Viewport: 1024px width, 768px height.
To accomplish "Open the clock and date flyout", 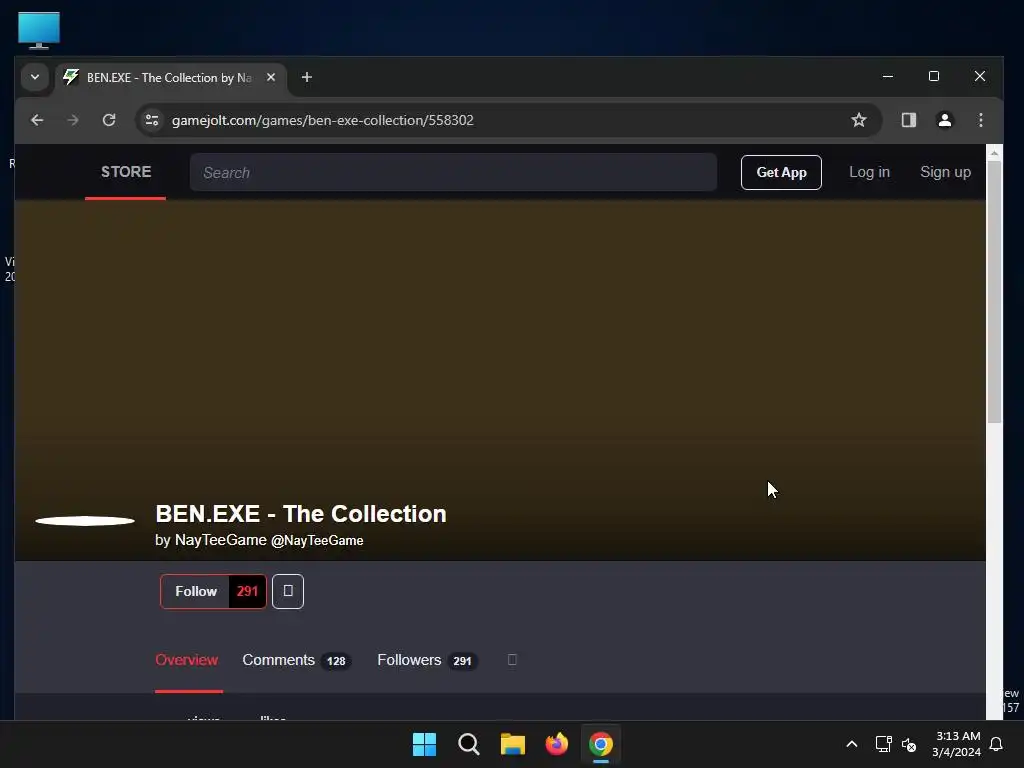I will [x=957, y=744].
